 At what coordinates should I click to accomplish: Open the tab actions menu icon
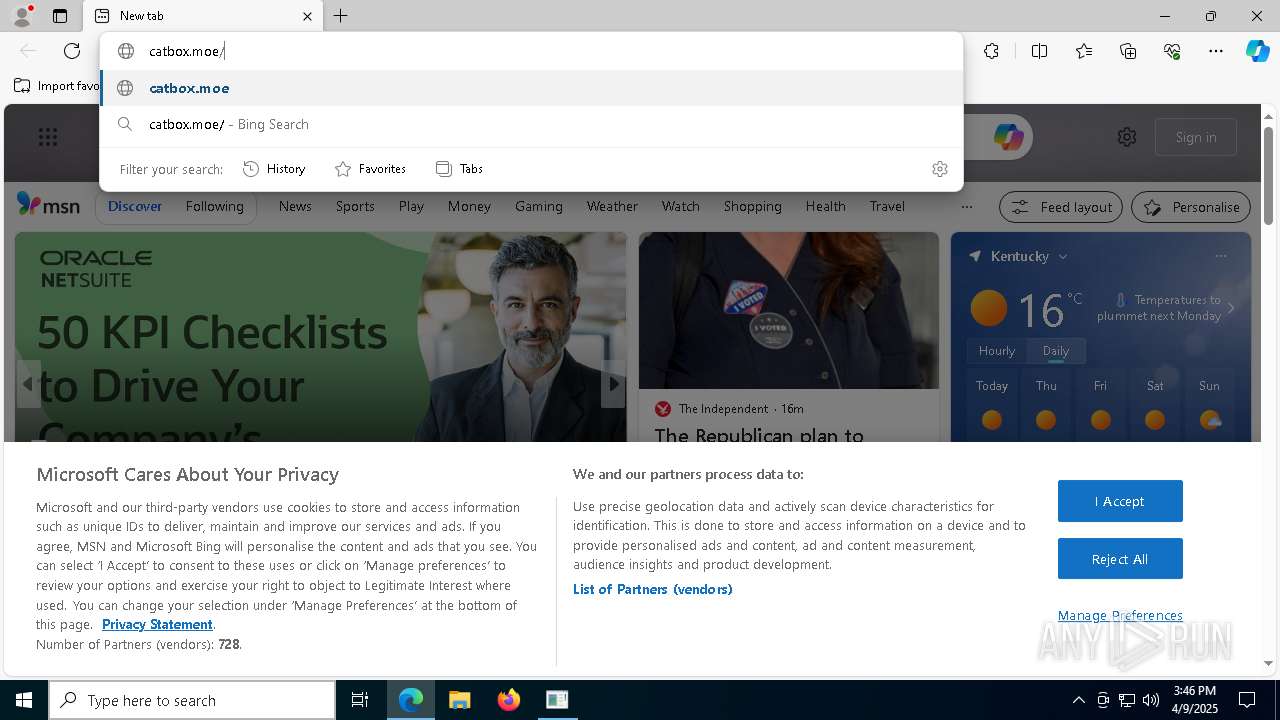click(60, 16)
